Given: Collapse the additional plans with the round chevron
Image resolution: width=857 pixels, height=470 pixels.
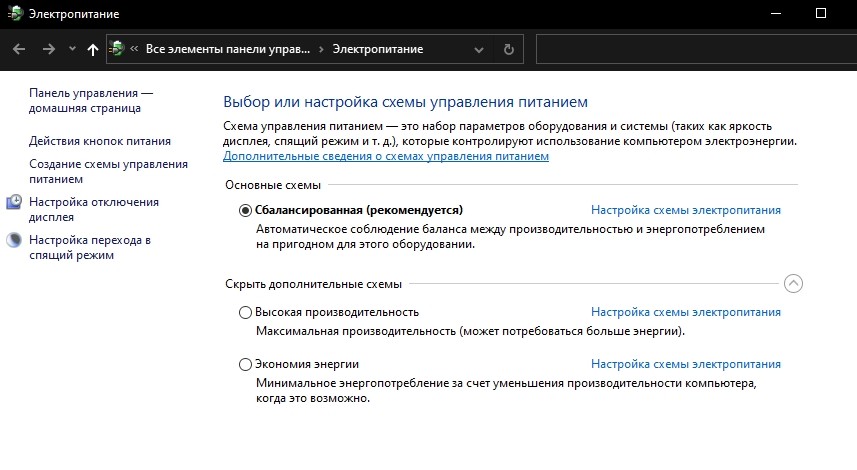Looking at the screenshot, I should click(x=793, y=283).
